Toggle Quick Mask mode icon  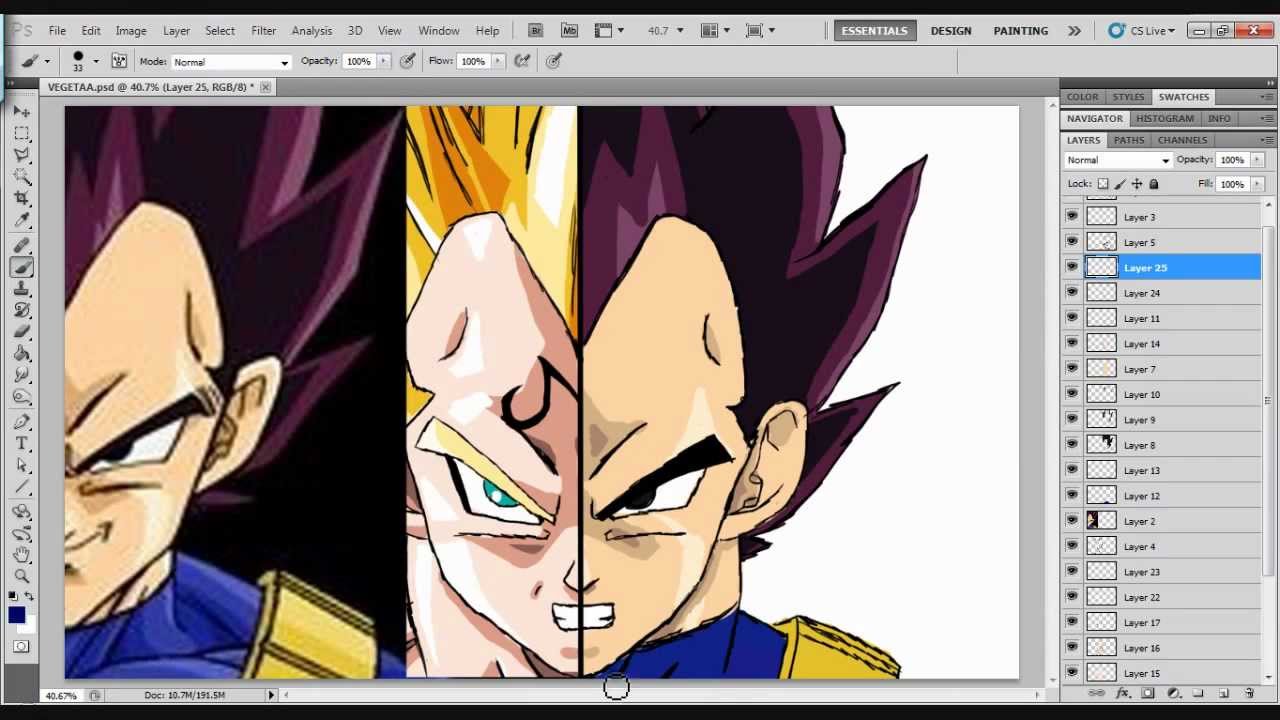tap(21, 647)
